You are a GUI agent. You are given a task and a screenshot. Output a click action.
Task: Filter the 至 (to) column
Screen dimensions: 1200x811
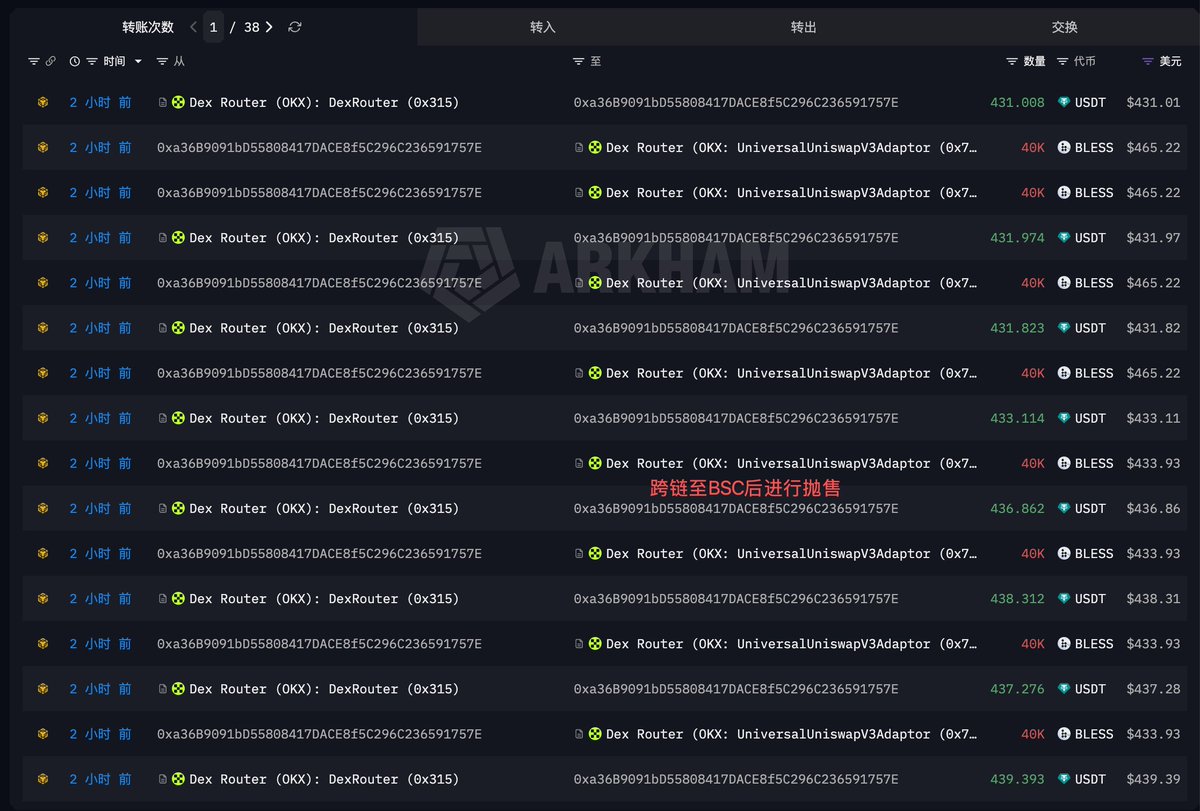(579, 62)
